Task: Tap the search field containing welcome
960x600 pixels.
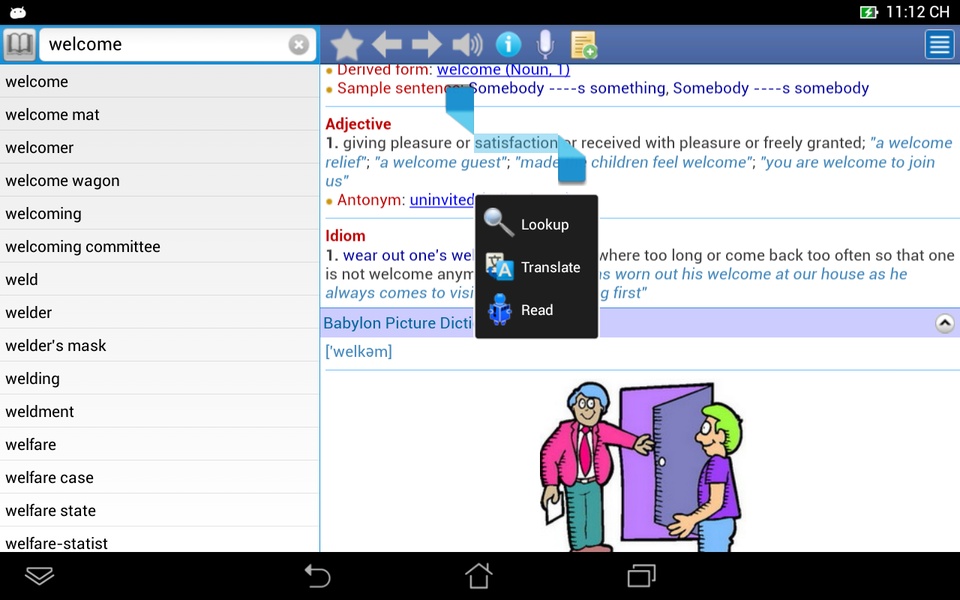Action: tap(178, 45)
